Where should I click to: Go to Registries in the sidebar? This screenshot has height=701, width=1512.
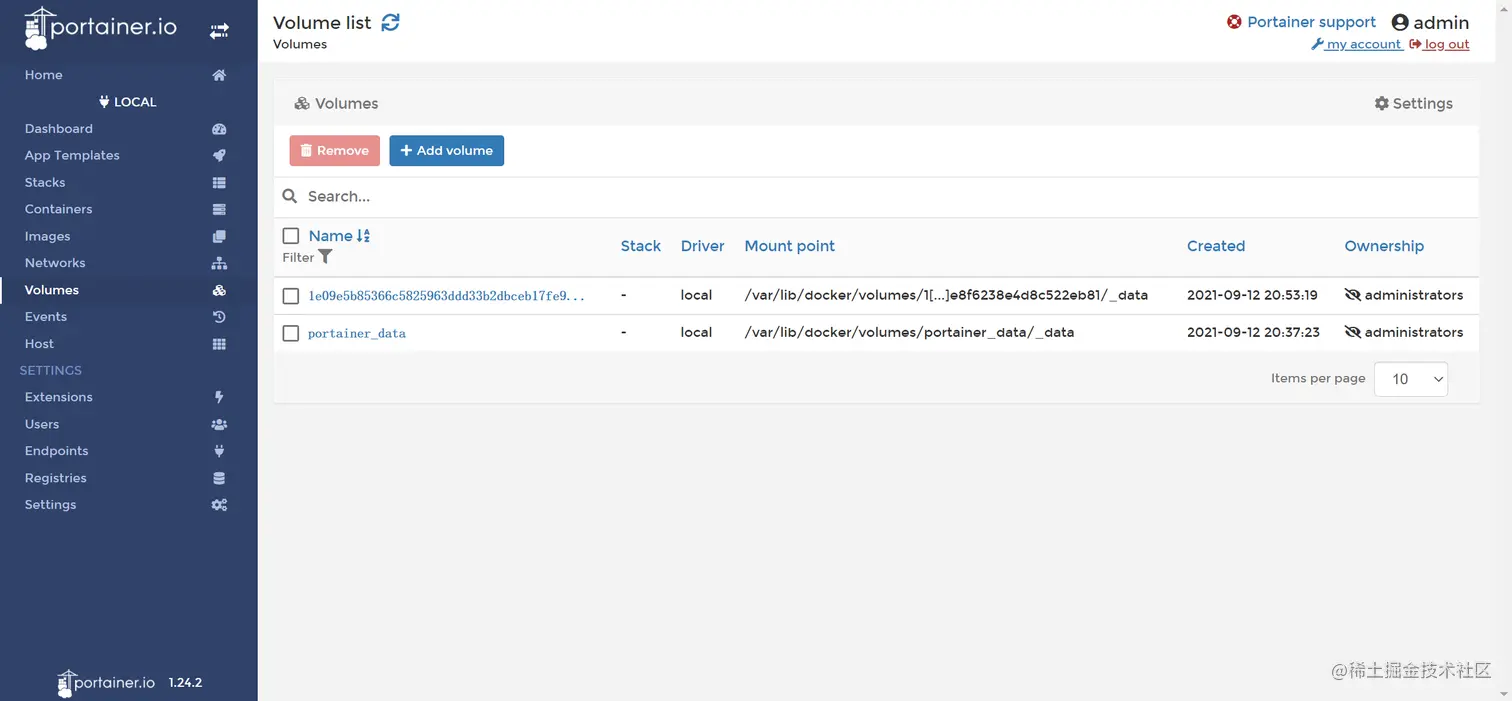tap(56, 478)
